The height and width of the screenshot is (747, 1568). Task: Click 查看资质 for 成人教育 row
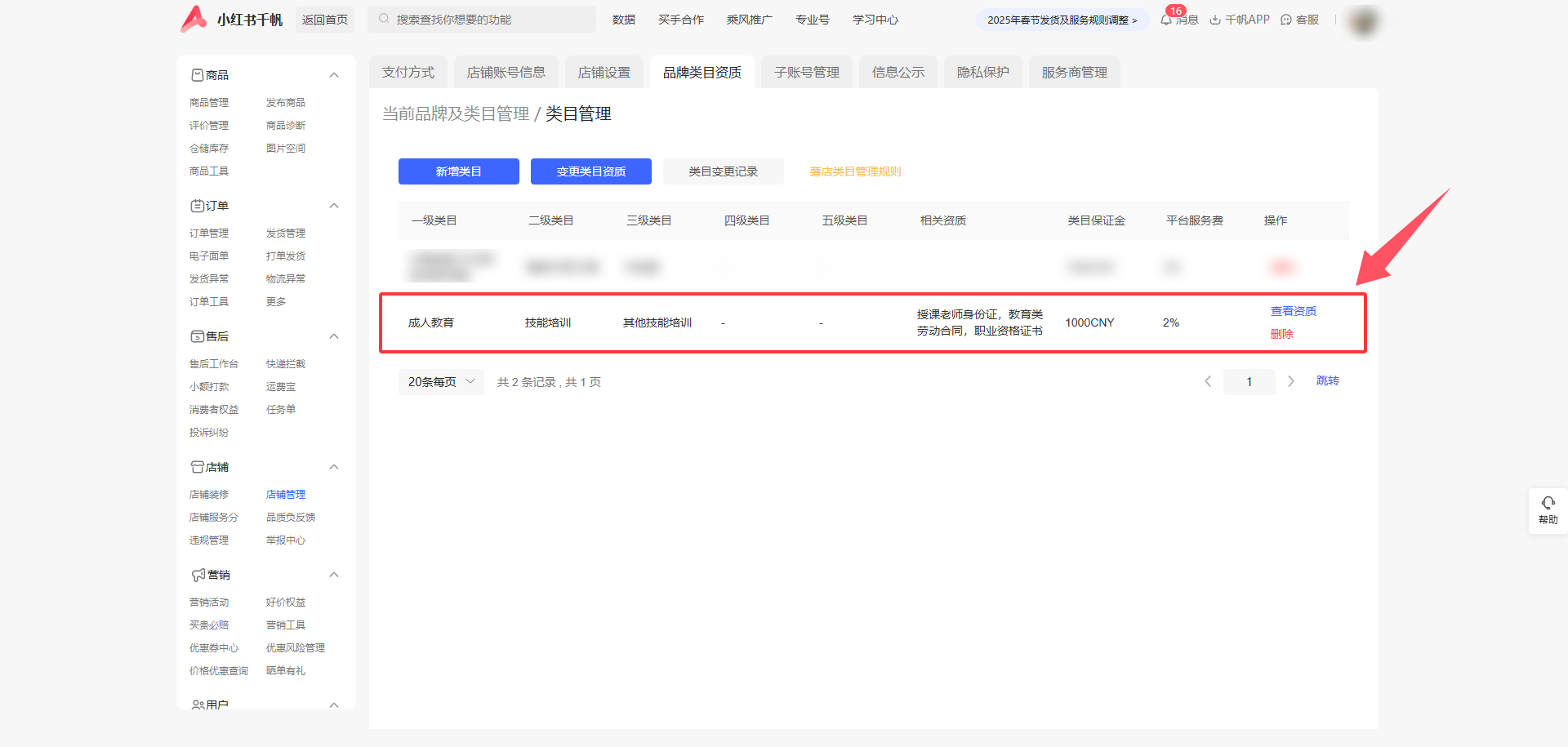click(1294, 311)
